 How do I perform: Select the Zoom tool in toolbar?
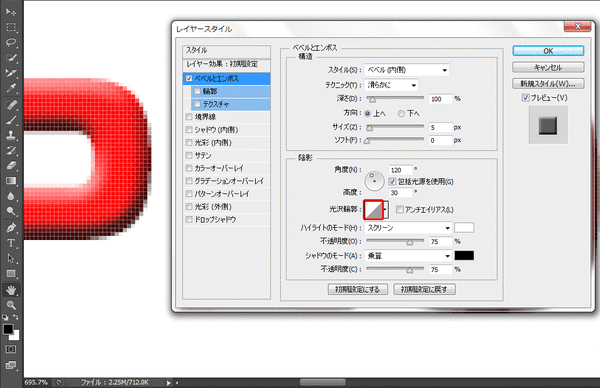click(11, 305)
